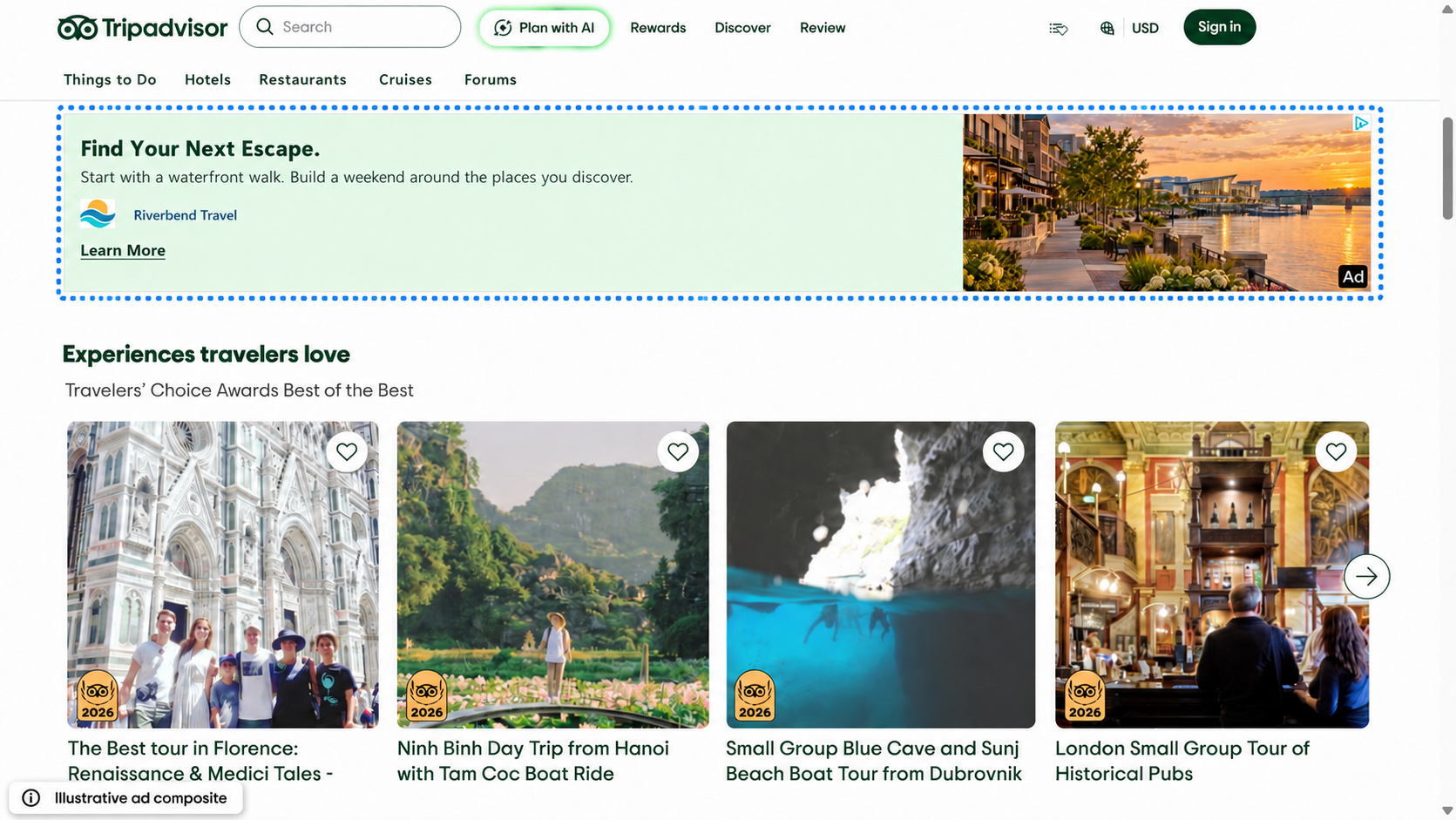The height and width of the screenshot is (820, 1456).
Task: Save the Florence tour with heart icon
Action: click(347, 451)
